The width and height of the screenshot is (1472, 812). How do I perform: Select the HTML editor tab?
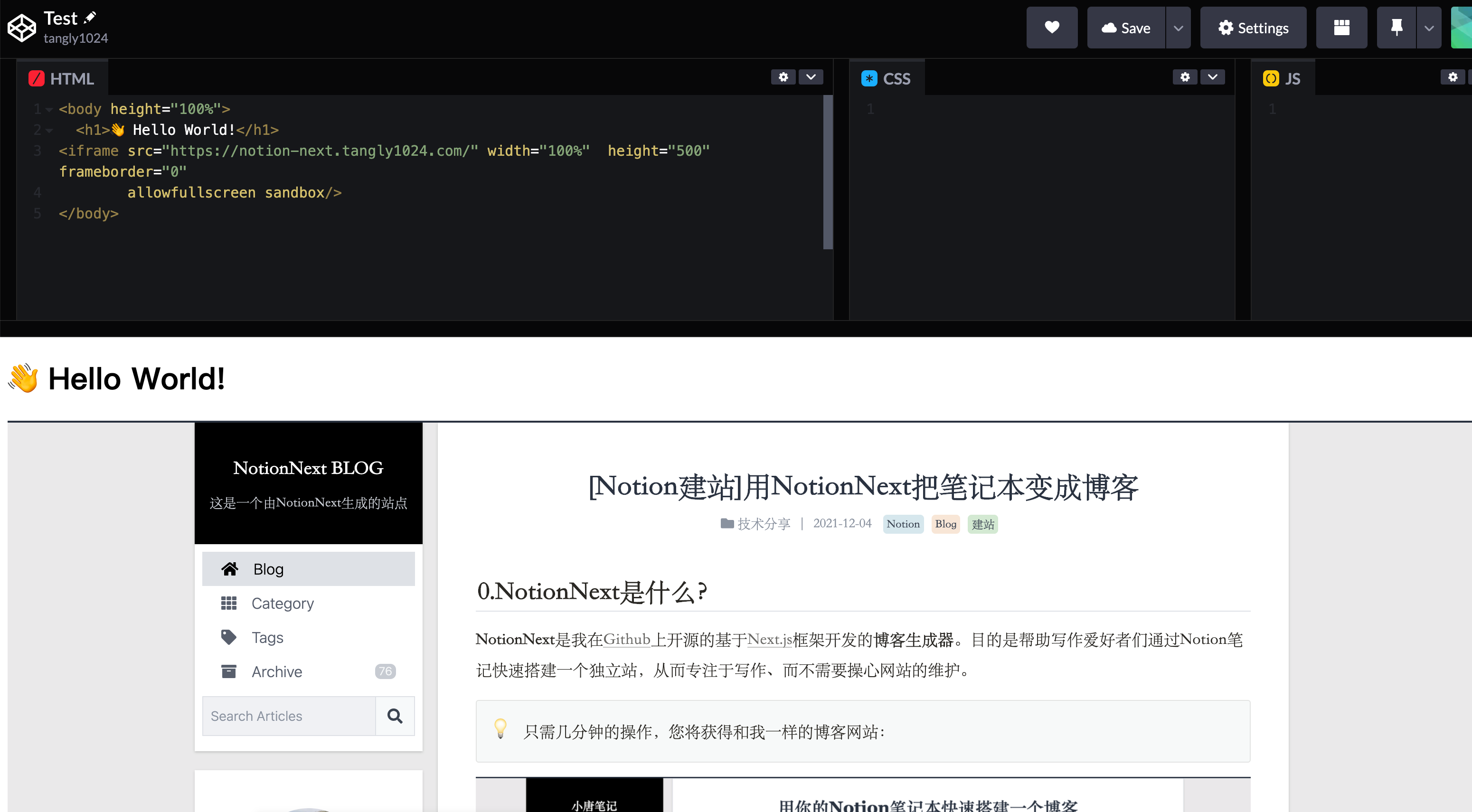[62, 78]
